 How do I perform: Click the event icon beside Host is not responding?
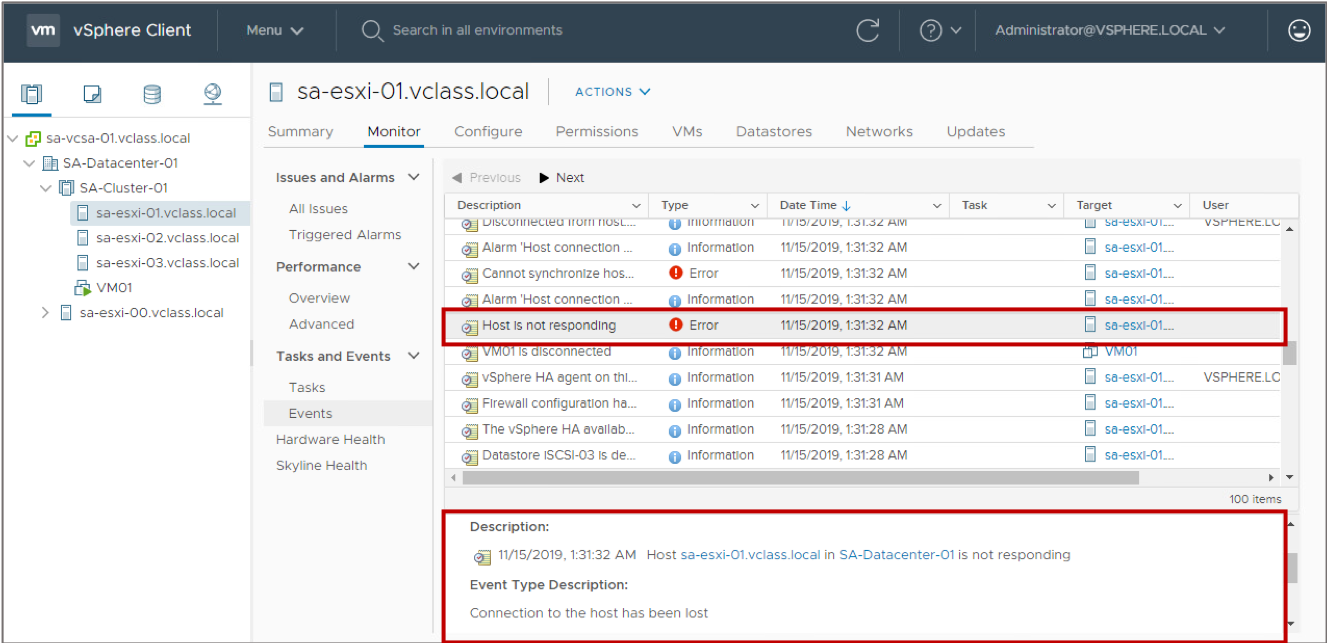(x=469, y=326)
